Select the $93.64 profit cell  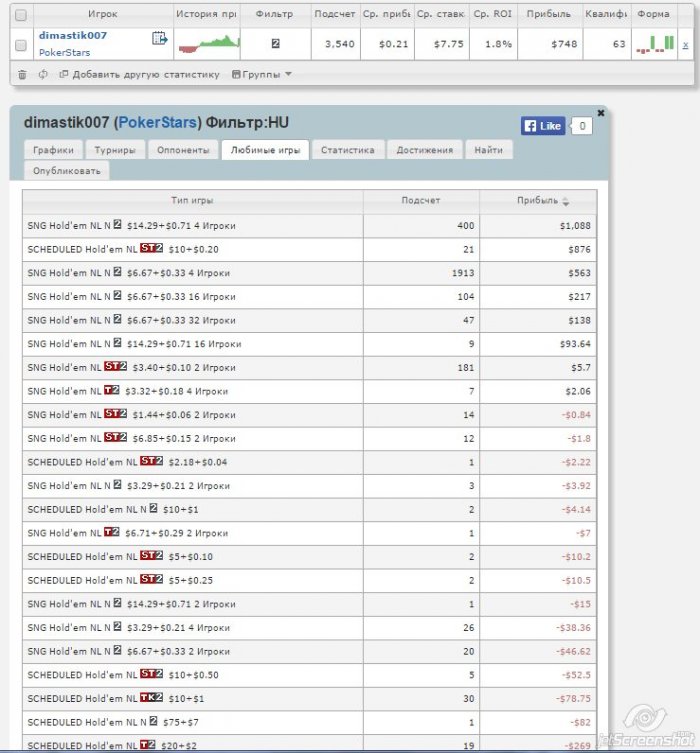tap(538, 344)
